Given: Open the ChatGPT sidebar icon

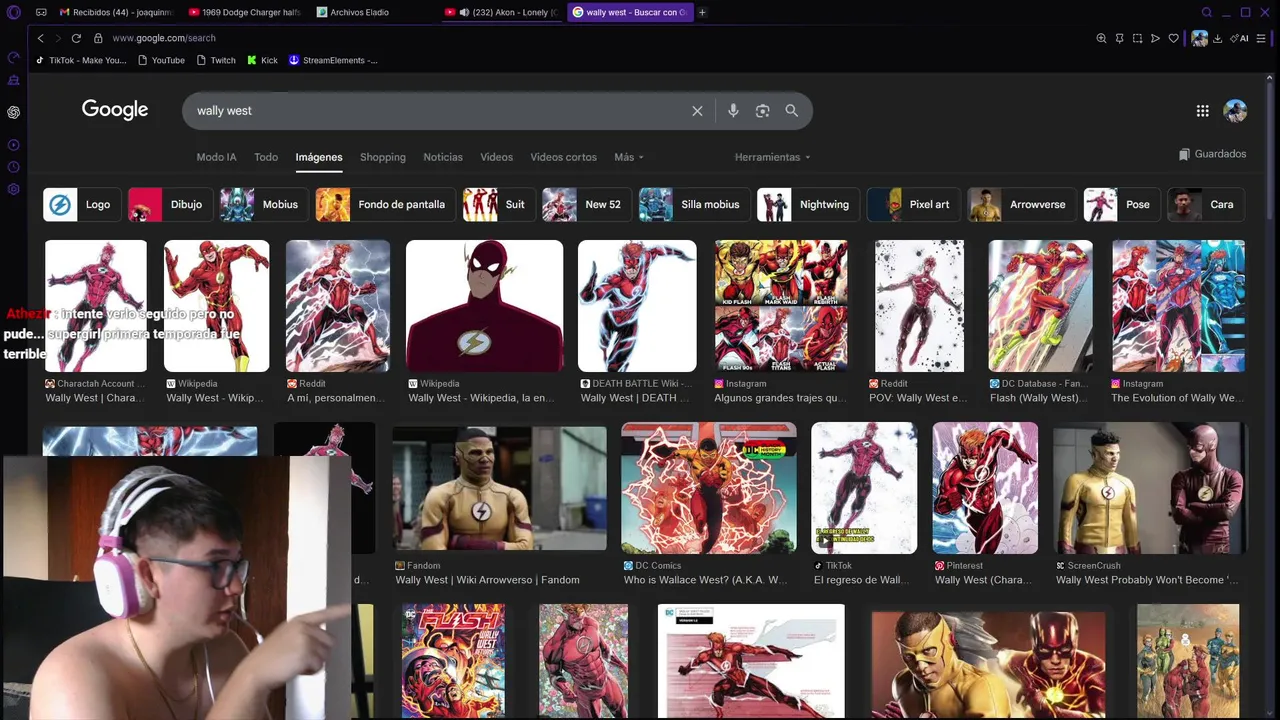Looking at the screenshot, I should click(13, 112).
